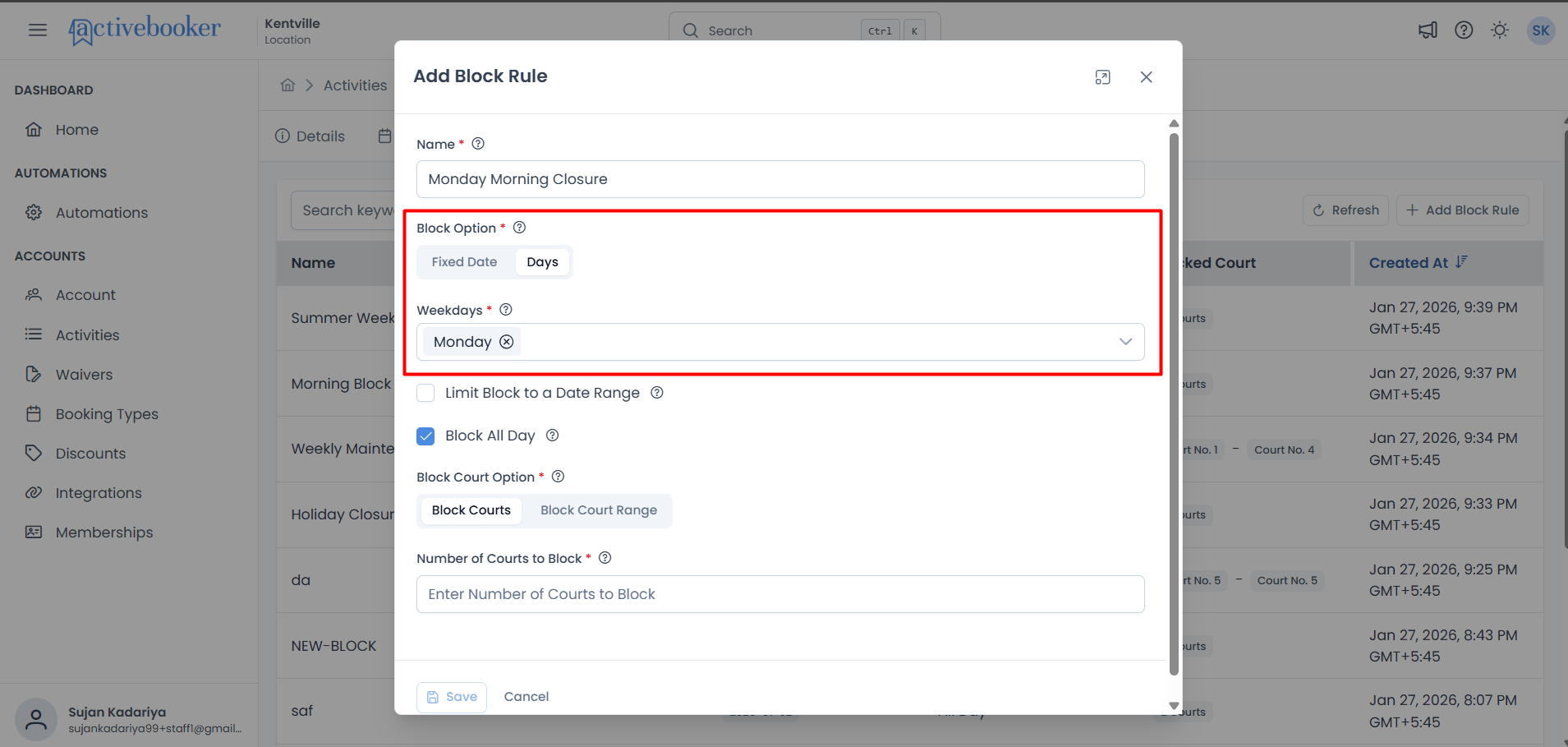
Task: Open Discounts in sidebar
Action: point(90,454)
